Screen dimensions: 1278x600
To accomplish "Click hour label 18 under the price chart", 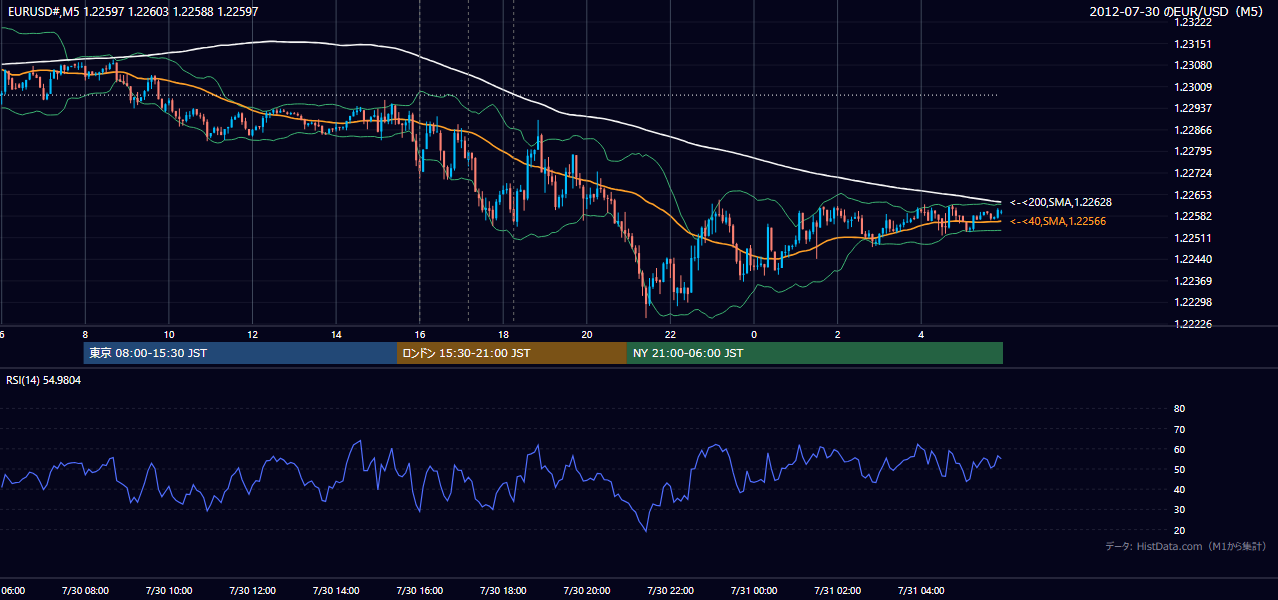I will (503, 335).
